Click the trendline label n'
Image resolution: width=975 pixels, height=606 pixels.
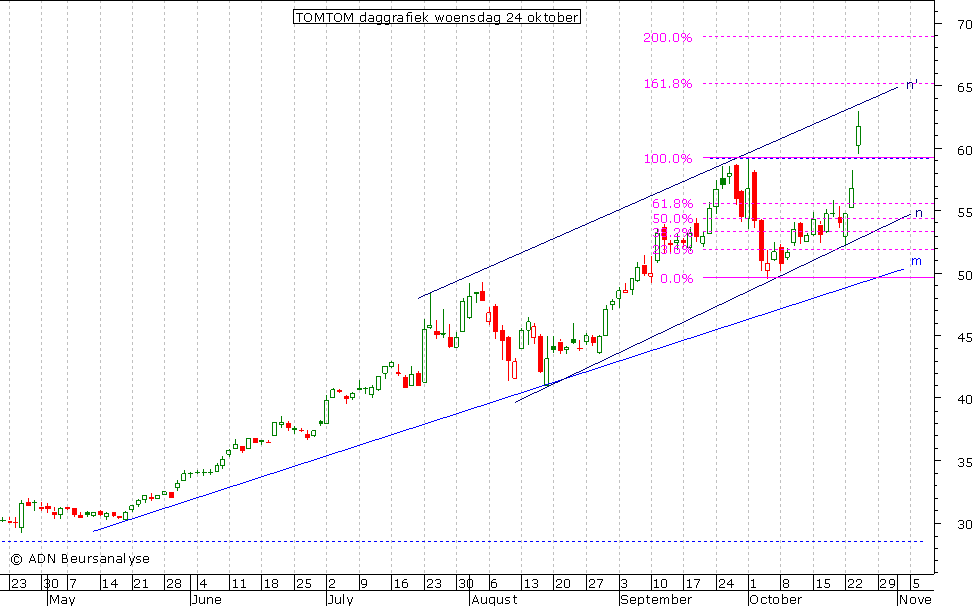pos(912,85)
